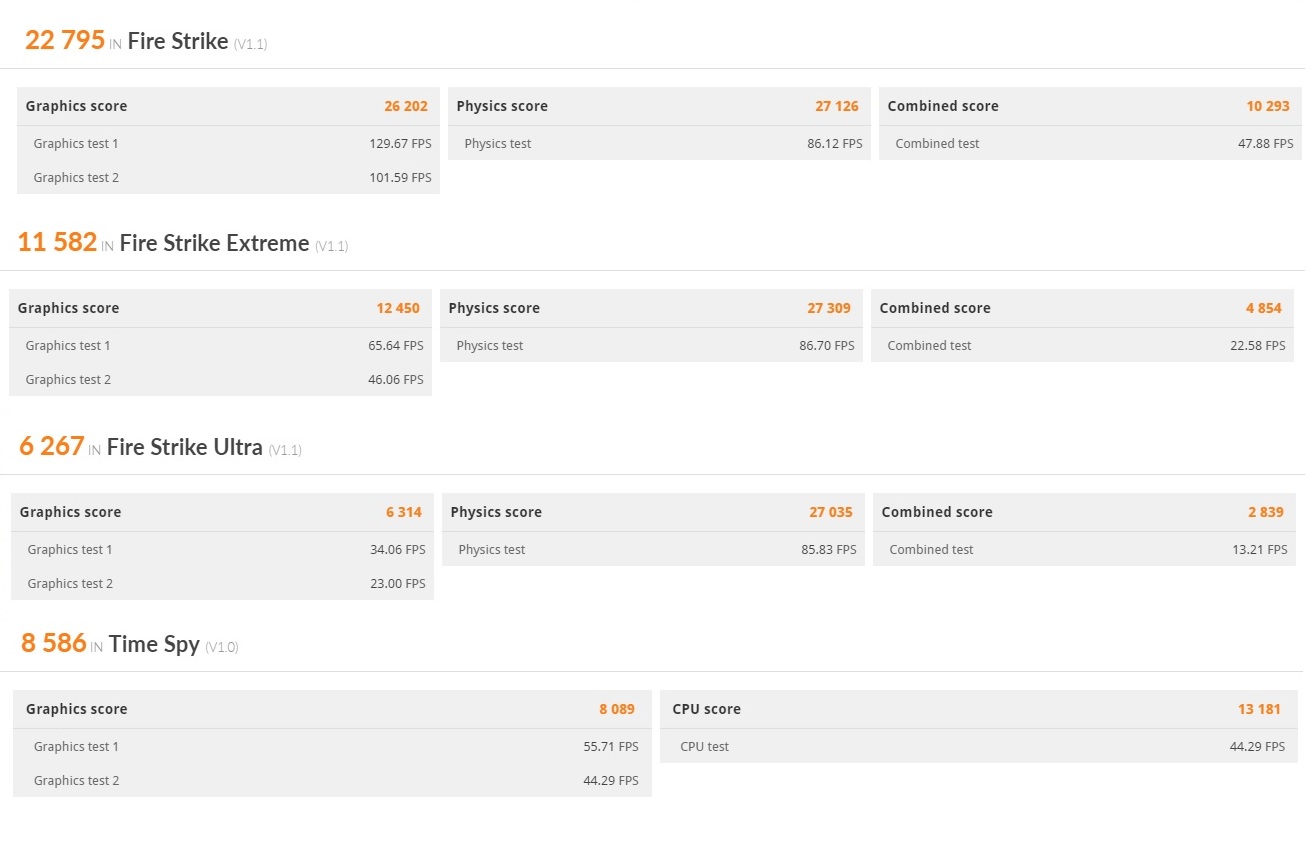Click the Fire Strike overall score 22 795
This screenshot has height=844, width=1314.
click(65, 40)
